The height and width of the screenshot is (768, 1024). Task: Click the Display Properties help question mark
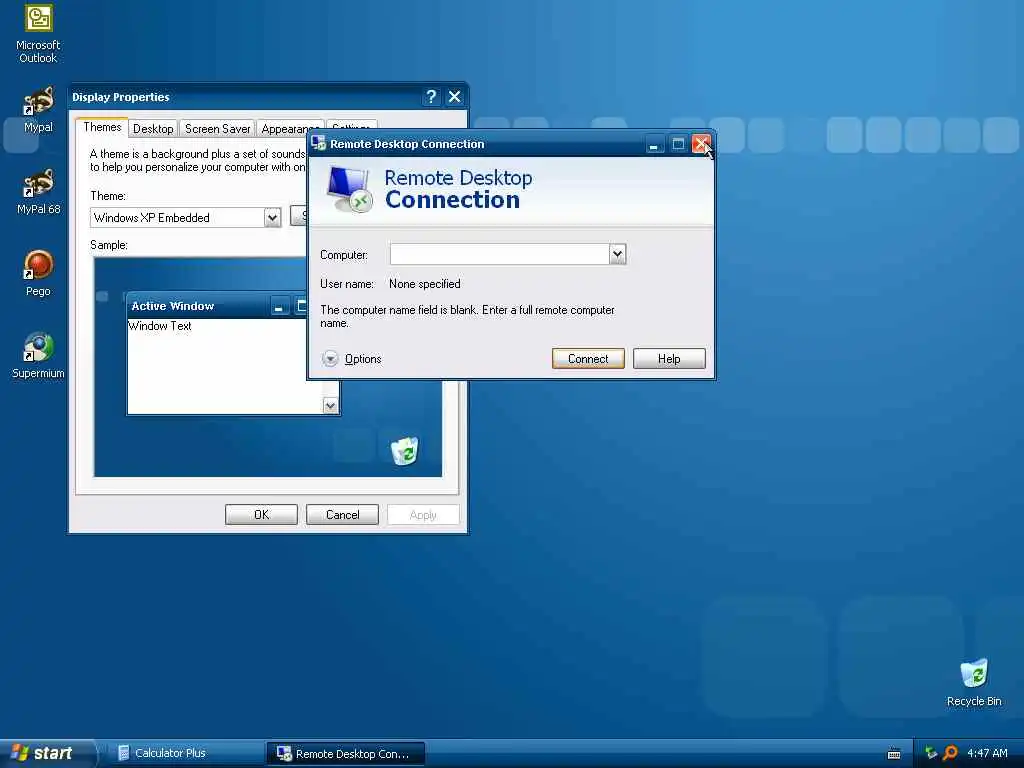(x=431, y=97)
